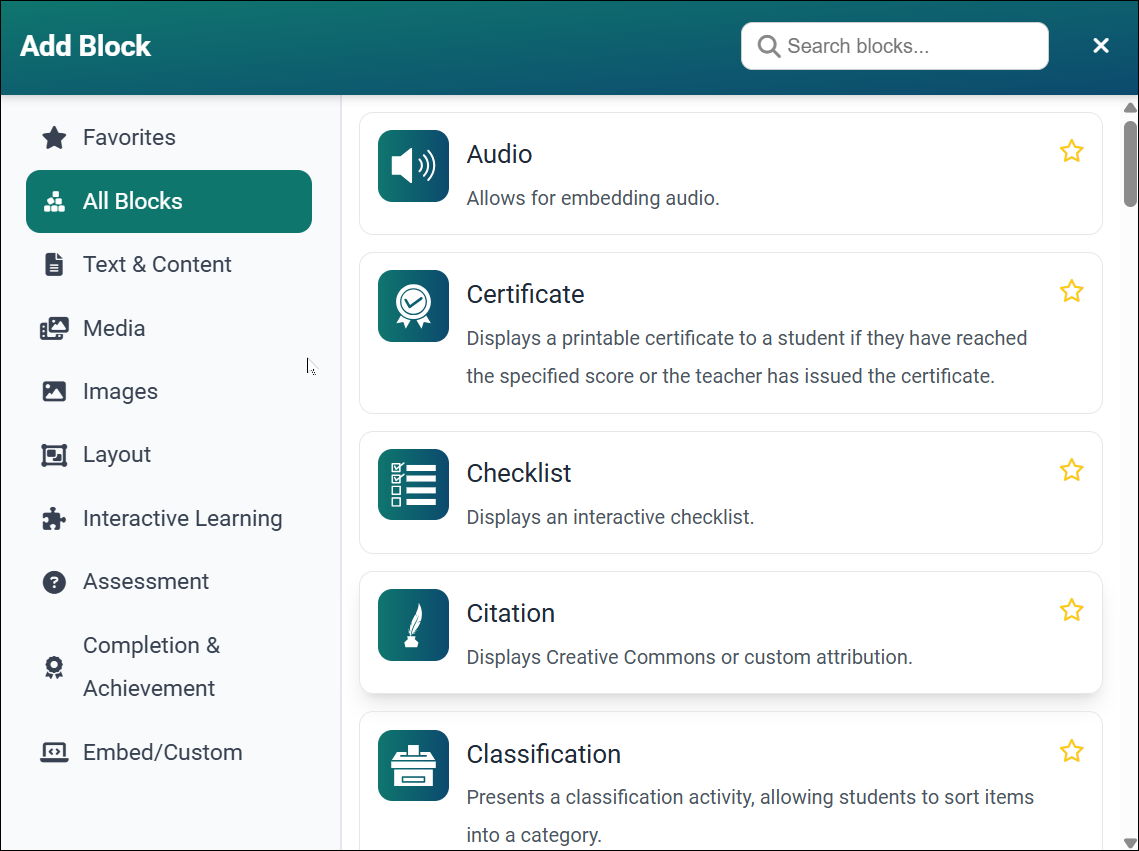Click the Citation quill icon

413,624
